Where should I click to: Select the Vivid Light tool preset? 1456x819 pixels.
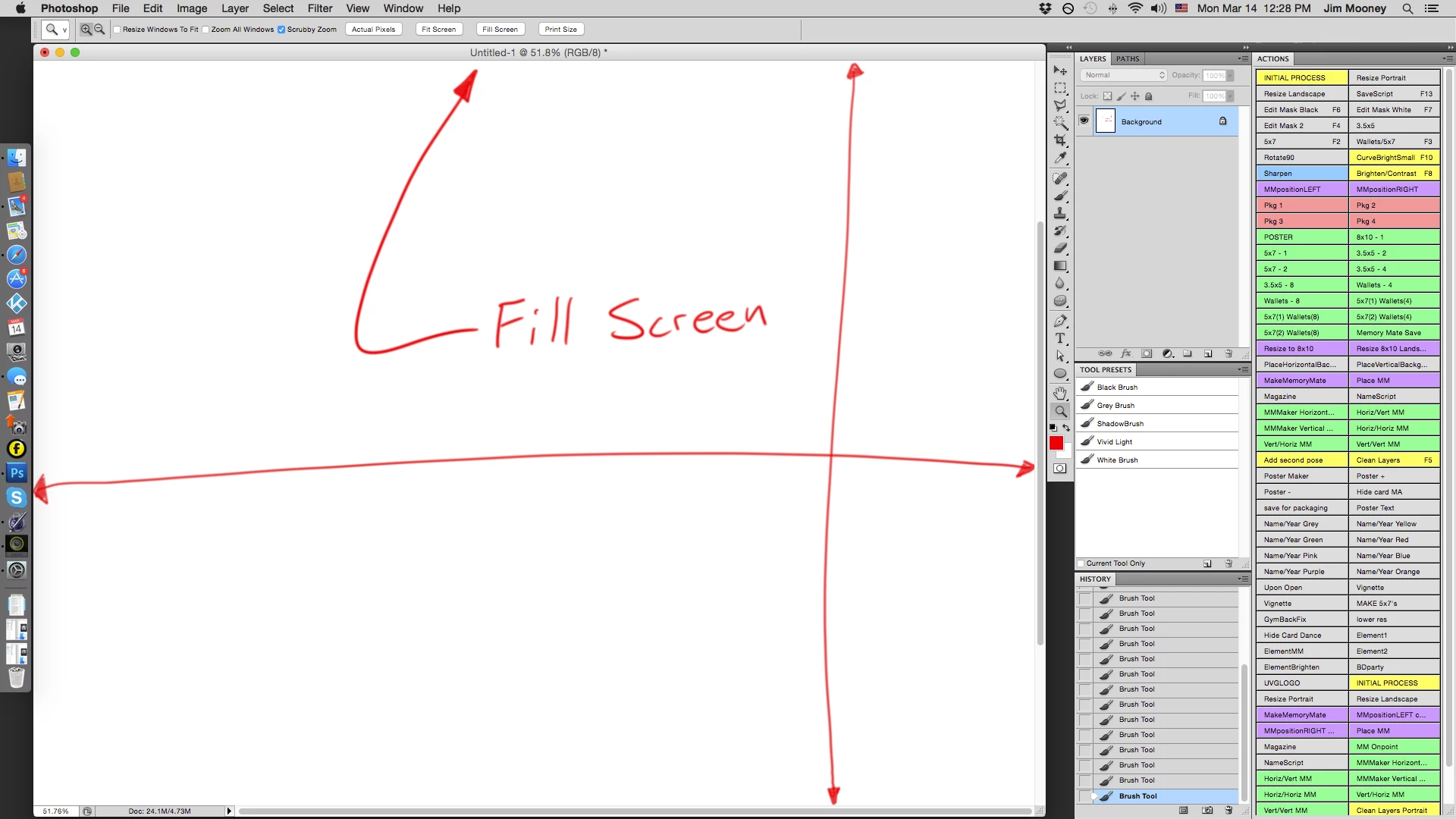tap(1114, 441)
